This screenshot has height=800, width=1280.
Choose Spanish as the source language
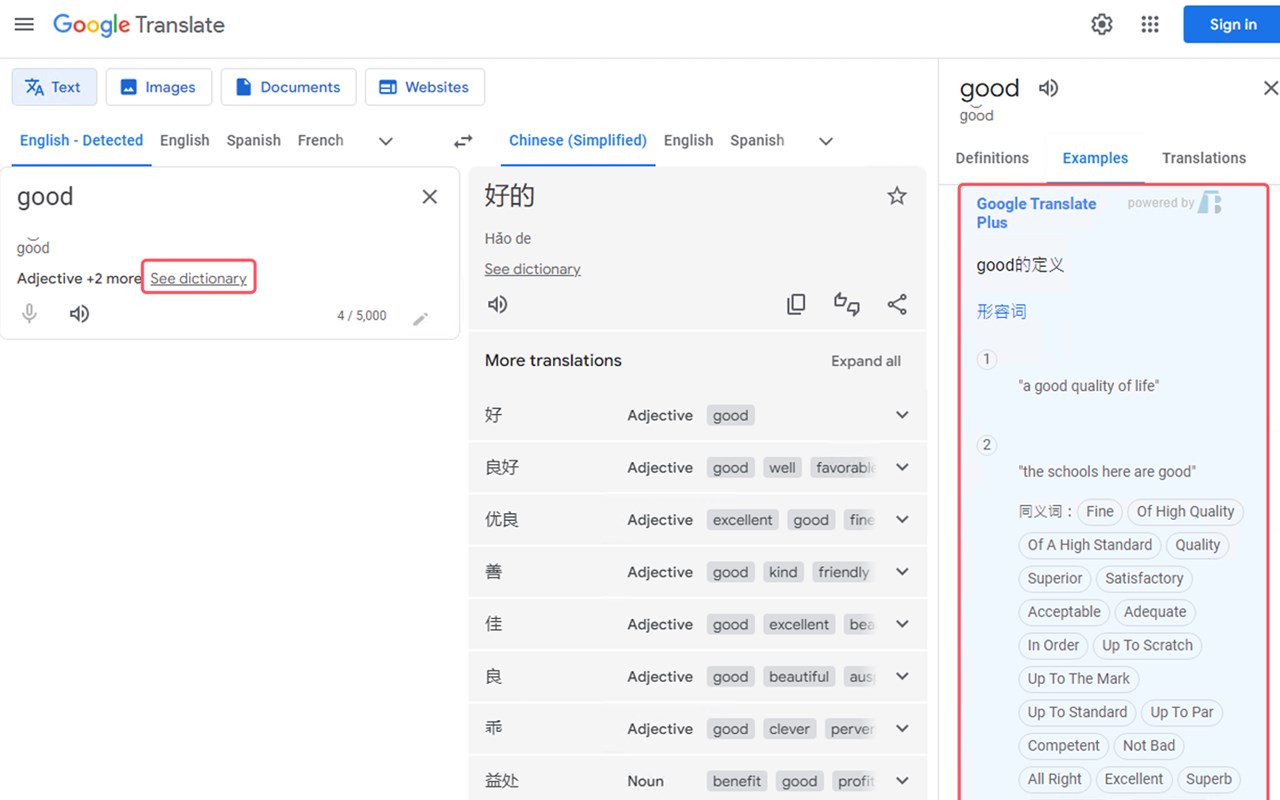[253, 141]
